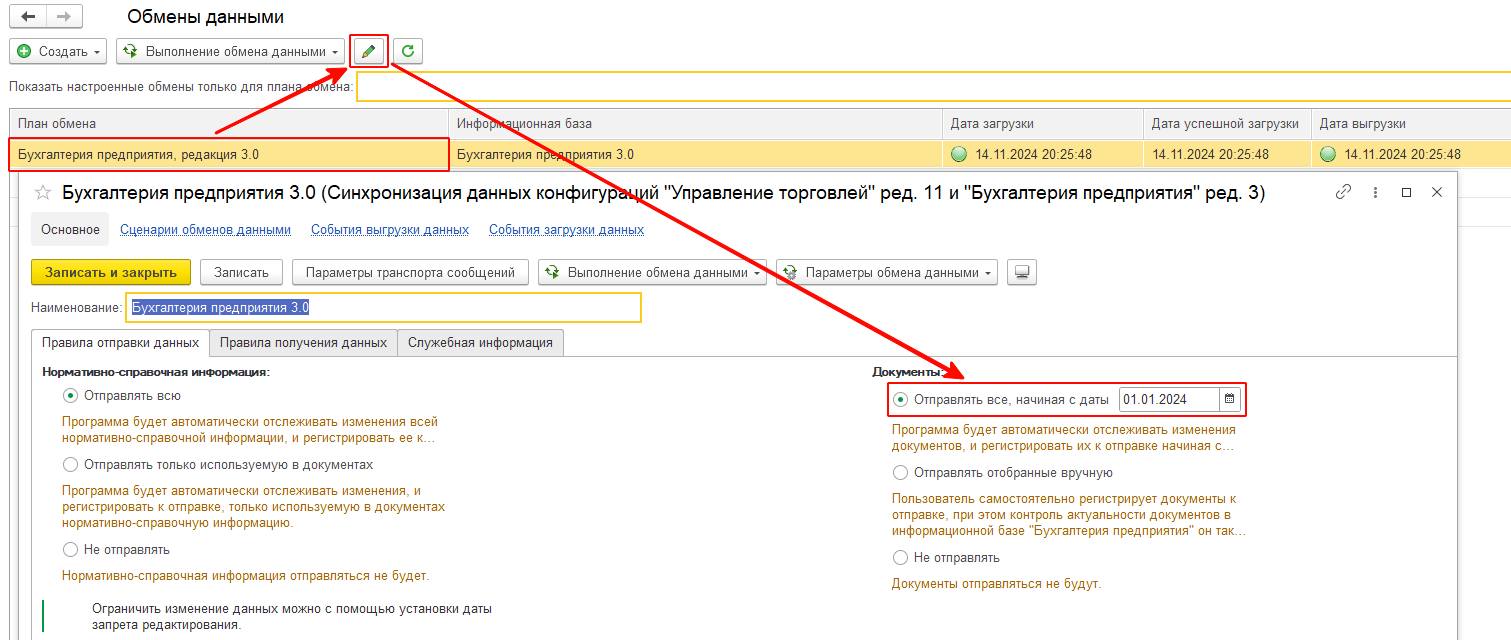The image size is (1511, 640).
Task: Open the События загрузки данных link
Action: pyautogui.click(x=566, y=230)
